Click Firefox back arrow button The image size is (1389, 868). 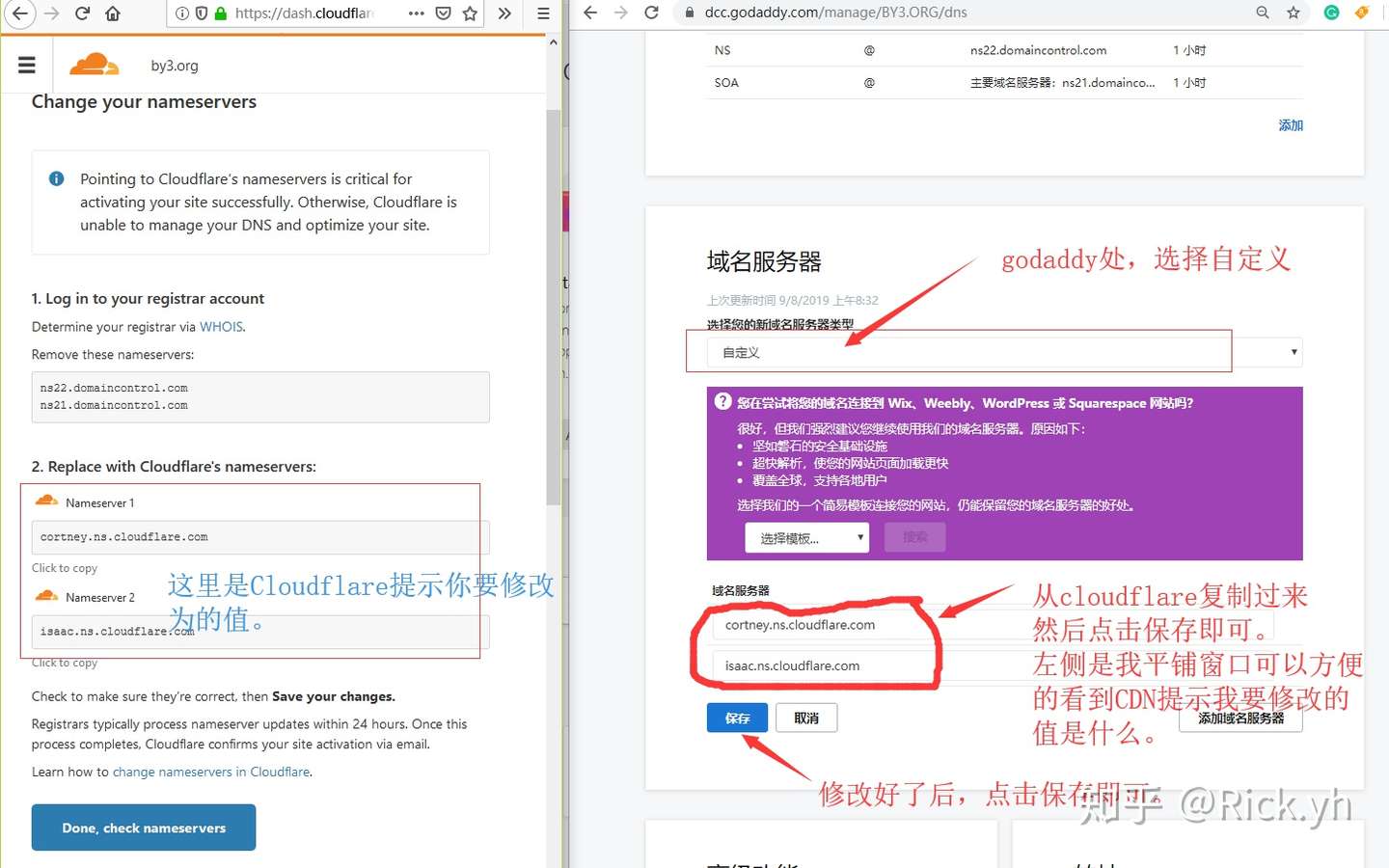19,14
